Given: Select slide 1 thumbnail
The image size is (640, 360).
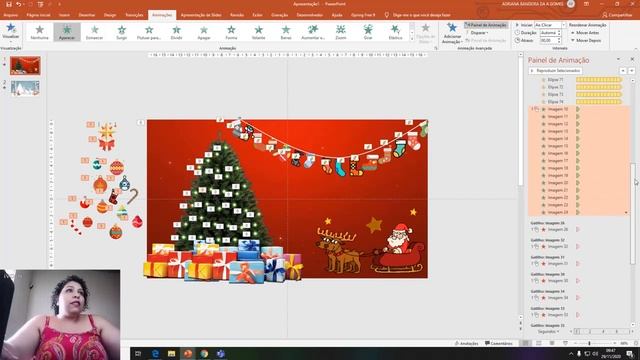Looking at the screenshot, I should pyautogui.click(x=25, y=66).
